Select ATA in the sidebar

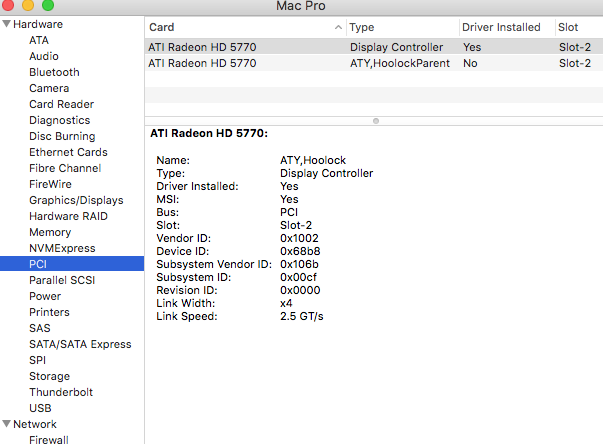coord(39,40)
